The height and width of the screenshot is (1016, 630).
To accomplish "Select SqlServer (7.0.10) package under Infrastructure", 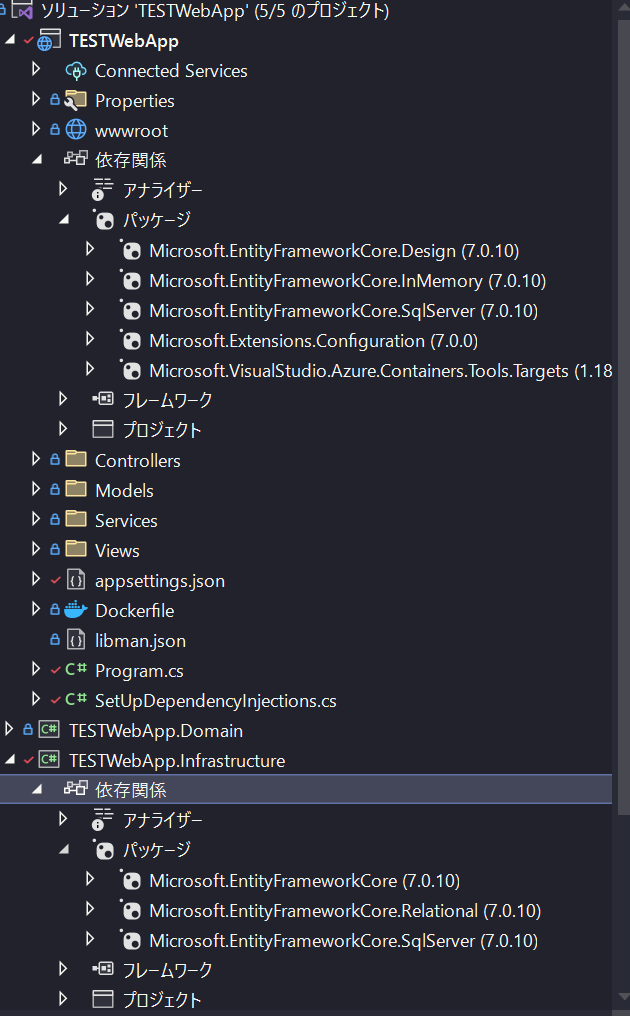I will tap(344, 941).
